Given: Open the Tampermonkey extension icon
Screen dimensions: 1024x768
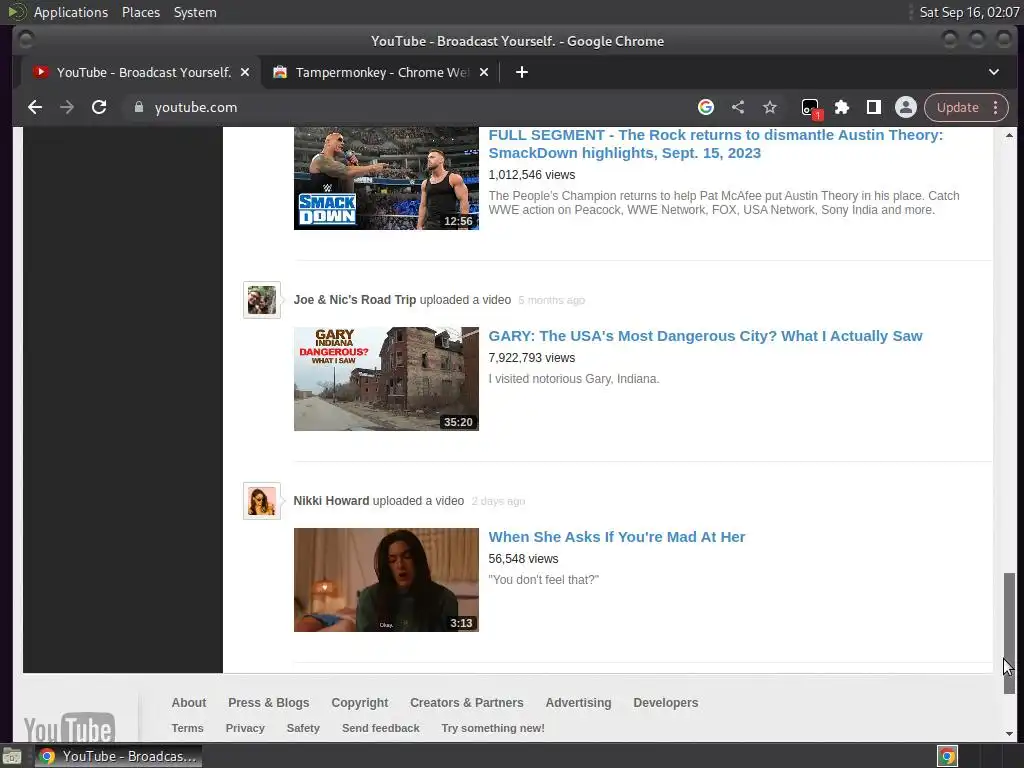Looking at the screenshot, I should [x=810, y=108].
